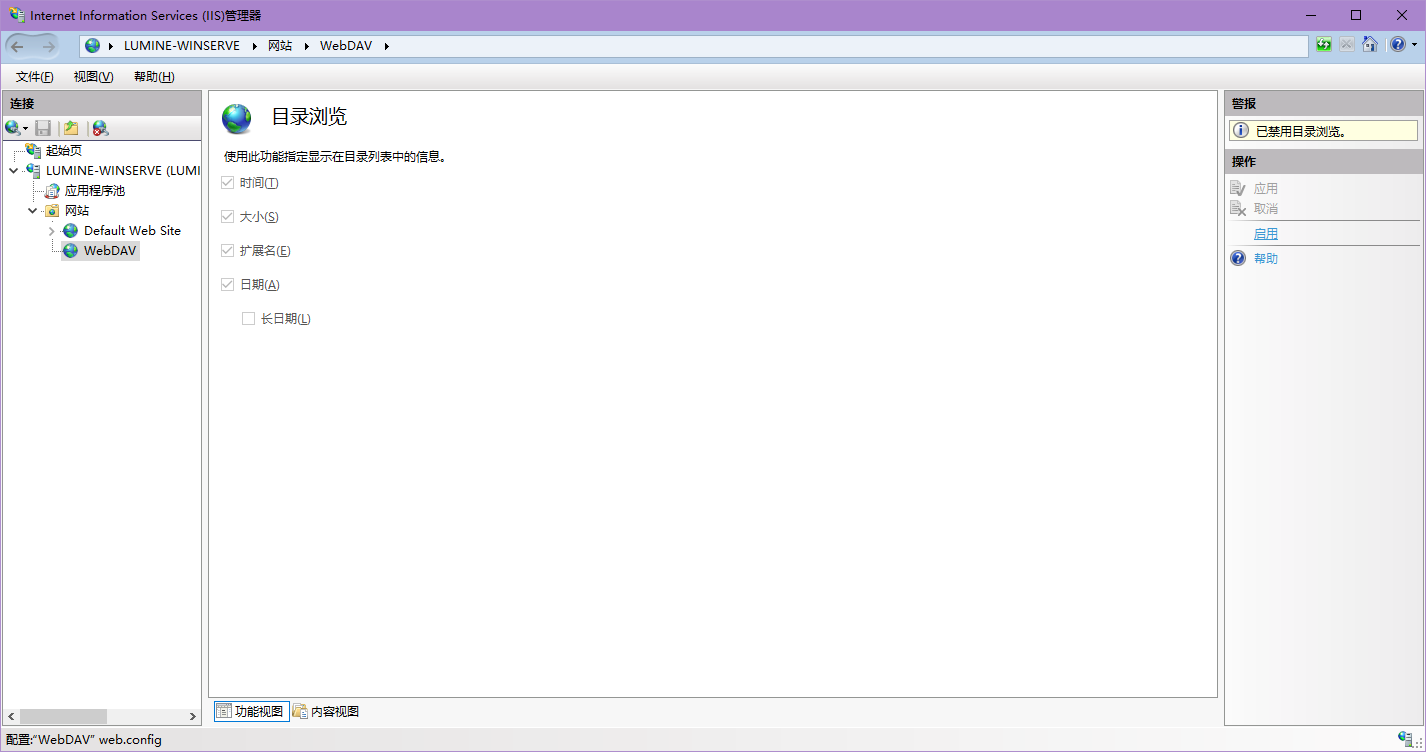Toggle the 扩展名(E) checkbox

point(228,251)
